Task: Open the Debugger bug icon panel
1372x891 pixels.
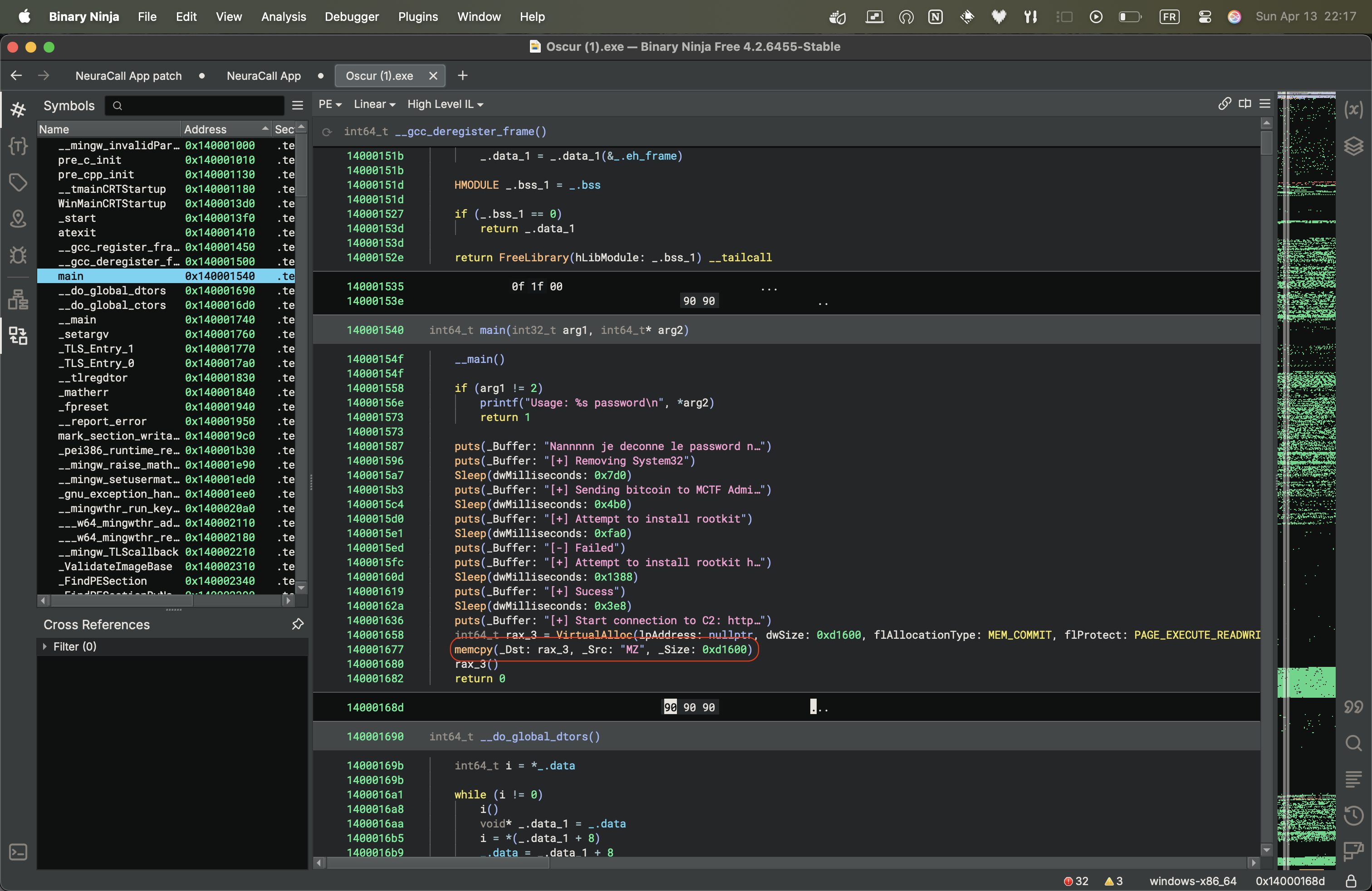Action: point(18,255)
